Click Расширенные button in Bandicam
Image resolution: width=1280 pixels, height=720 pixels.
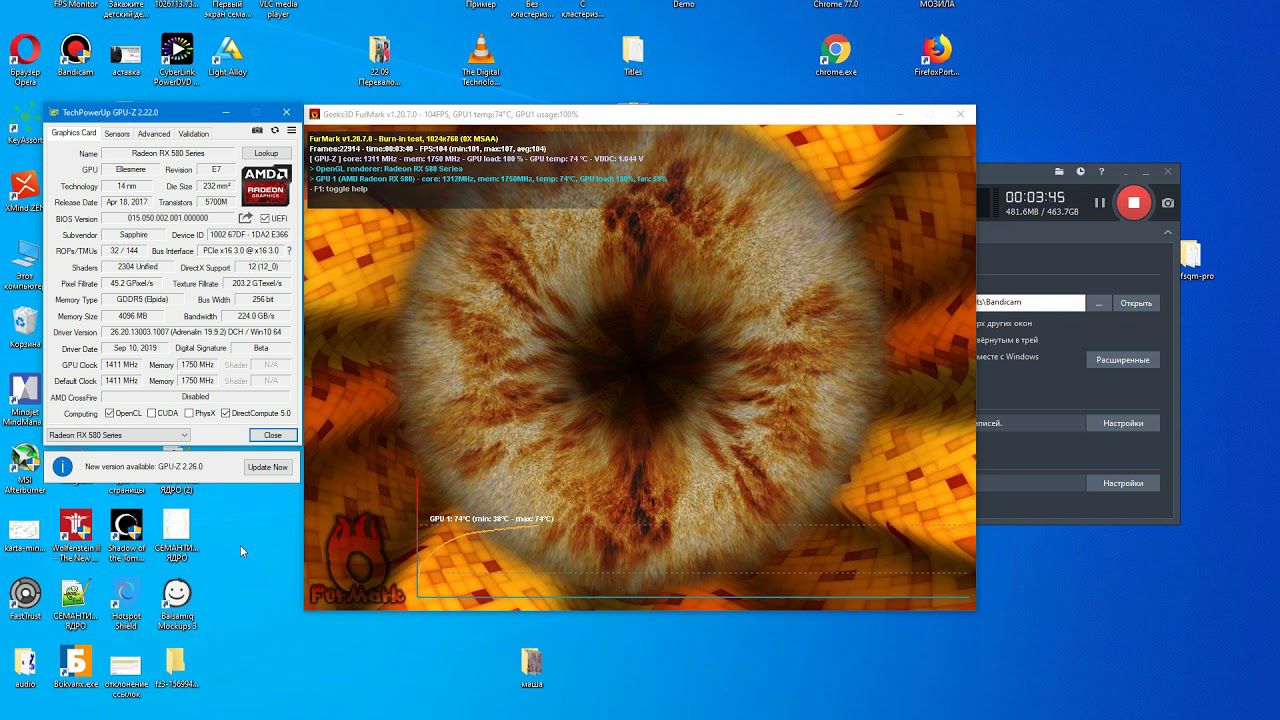(x=1123, y=359)
